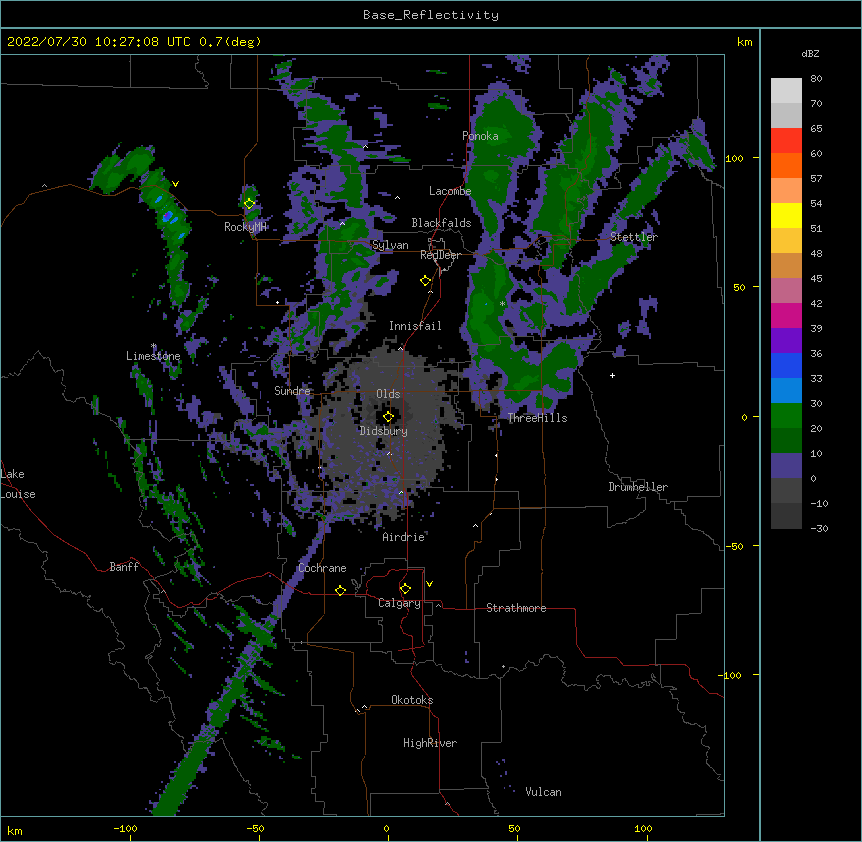
Task: Click the dBZ legend heading
Action: pos(810,54)
